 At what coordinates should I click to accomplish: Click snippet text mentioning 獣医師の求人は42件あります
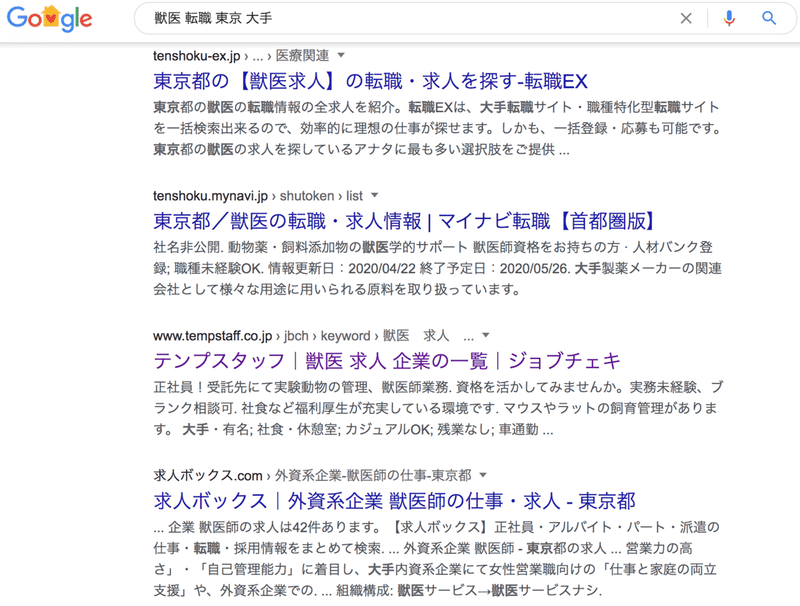[436, 559]
